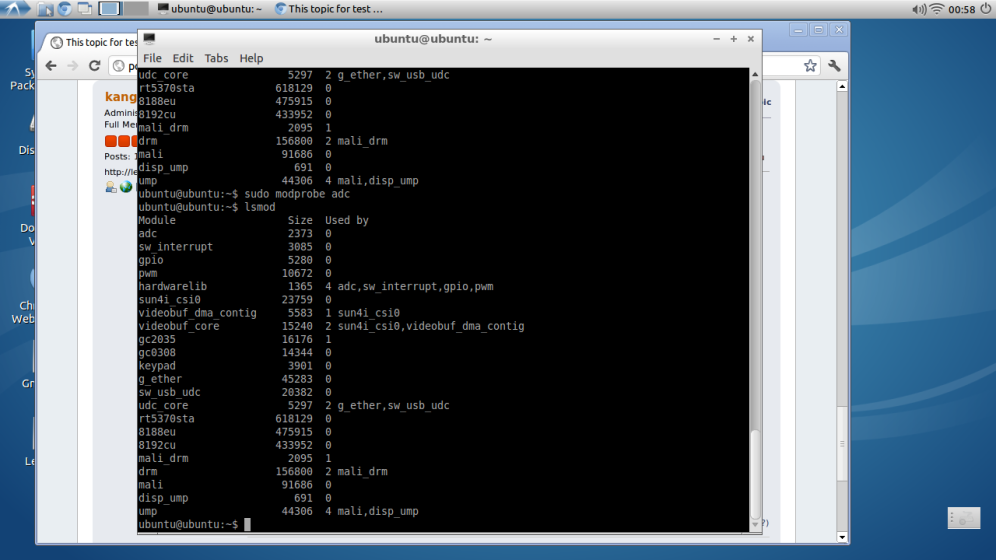The height and width of the screenshot is (560, 996).
Task: Open the browser wrench settings menu
Action: coord(834,65)
